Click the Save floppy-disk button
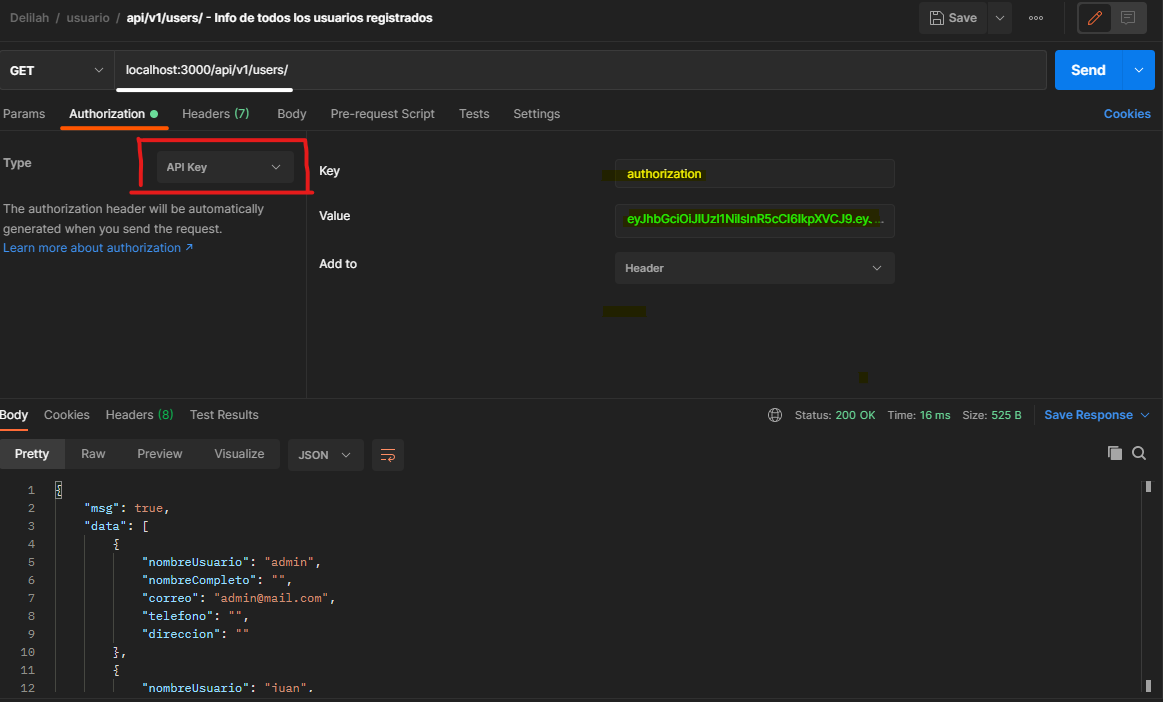The height and width of the screenshot is (702, 1163). [953, 18]
